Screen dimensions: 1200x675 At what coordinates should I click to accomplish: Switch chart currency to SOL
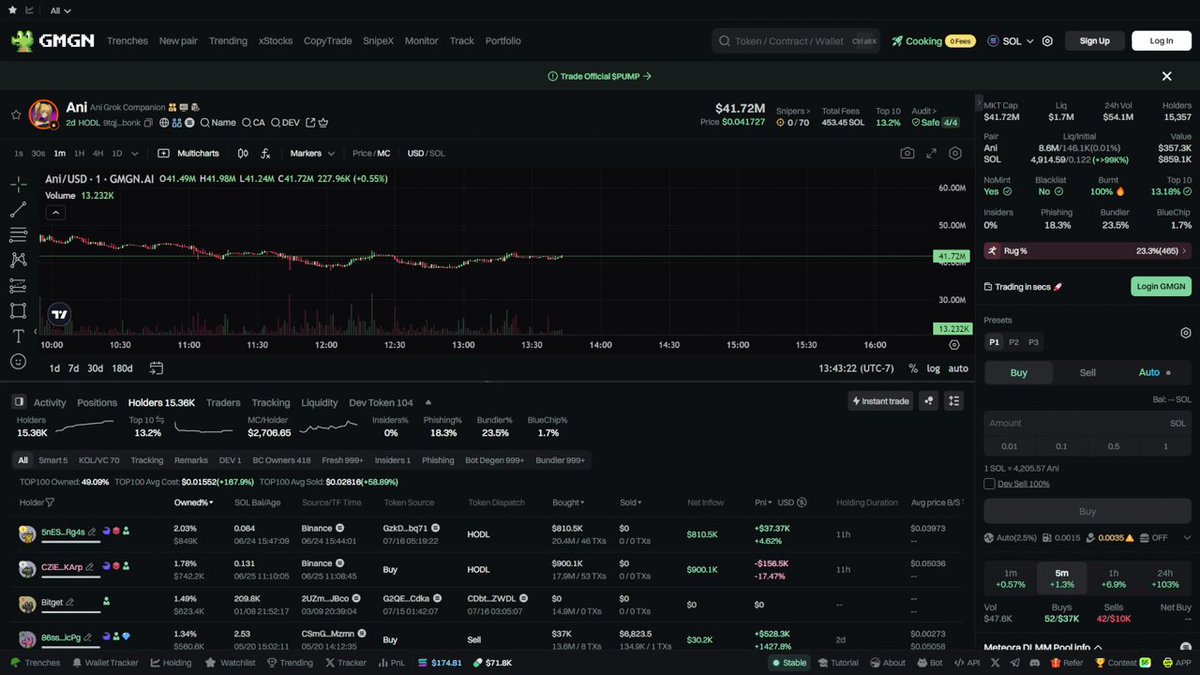[x=437, y=153]
